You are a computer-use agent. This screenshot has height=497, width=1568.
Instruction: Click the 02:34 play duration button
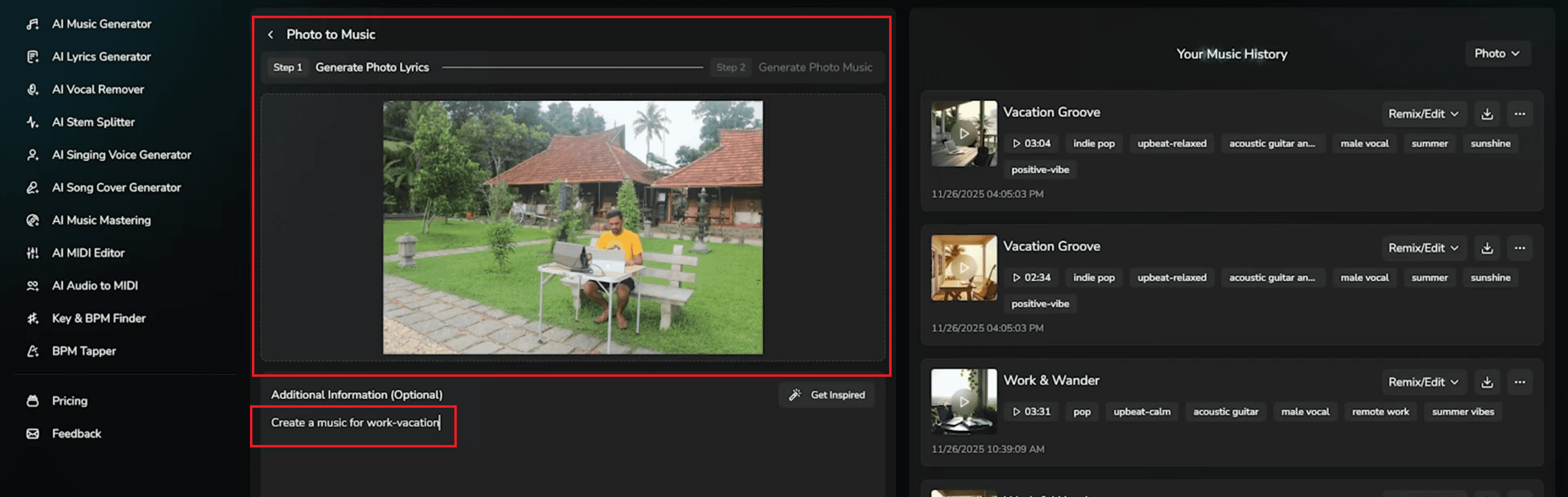[x=1032, y=278]
